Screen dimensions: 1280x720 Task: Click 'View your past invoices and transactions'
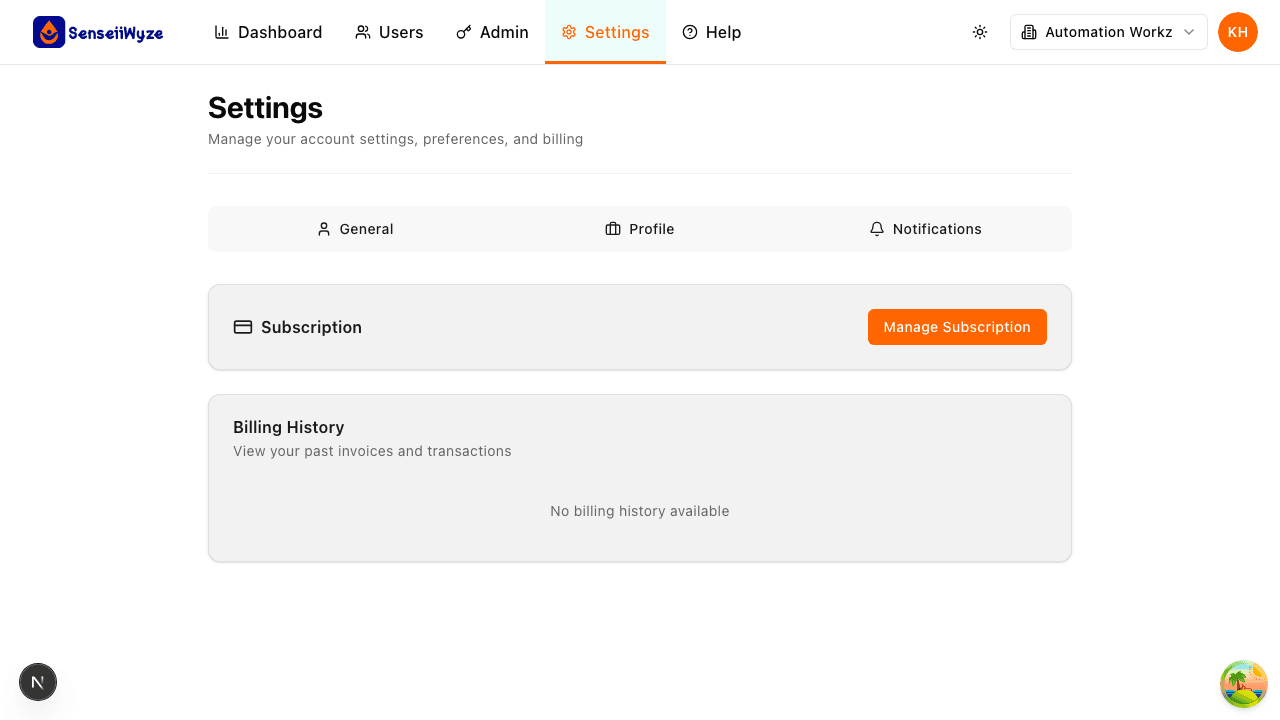coord(372,451)
